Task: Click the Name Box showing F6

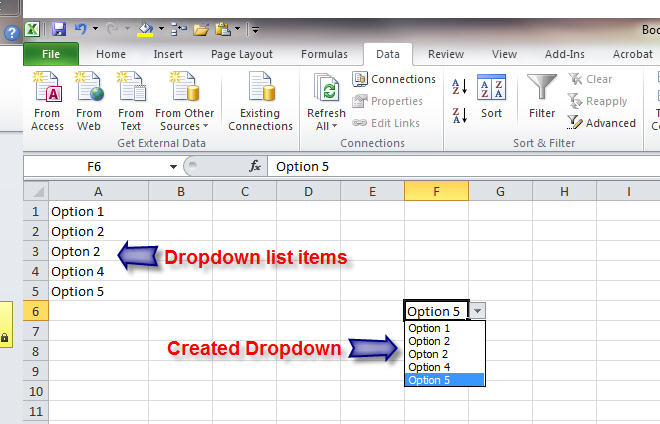Action: click(x=94, y=167)
